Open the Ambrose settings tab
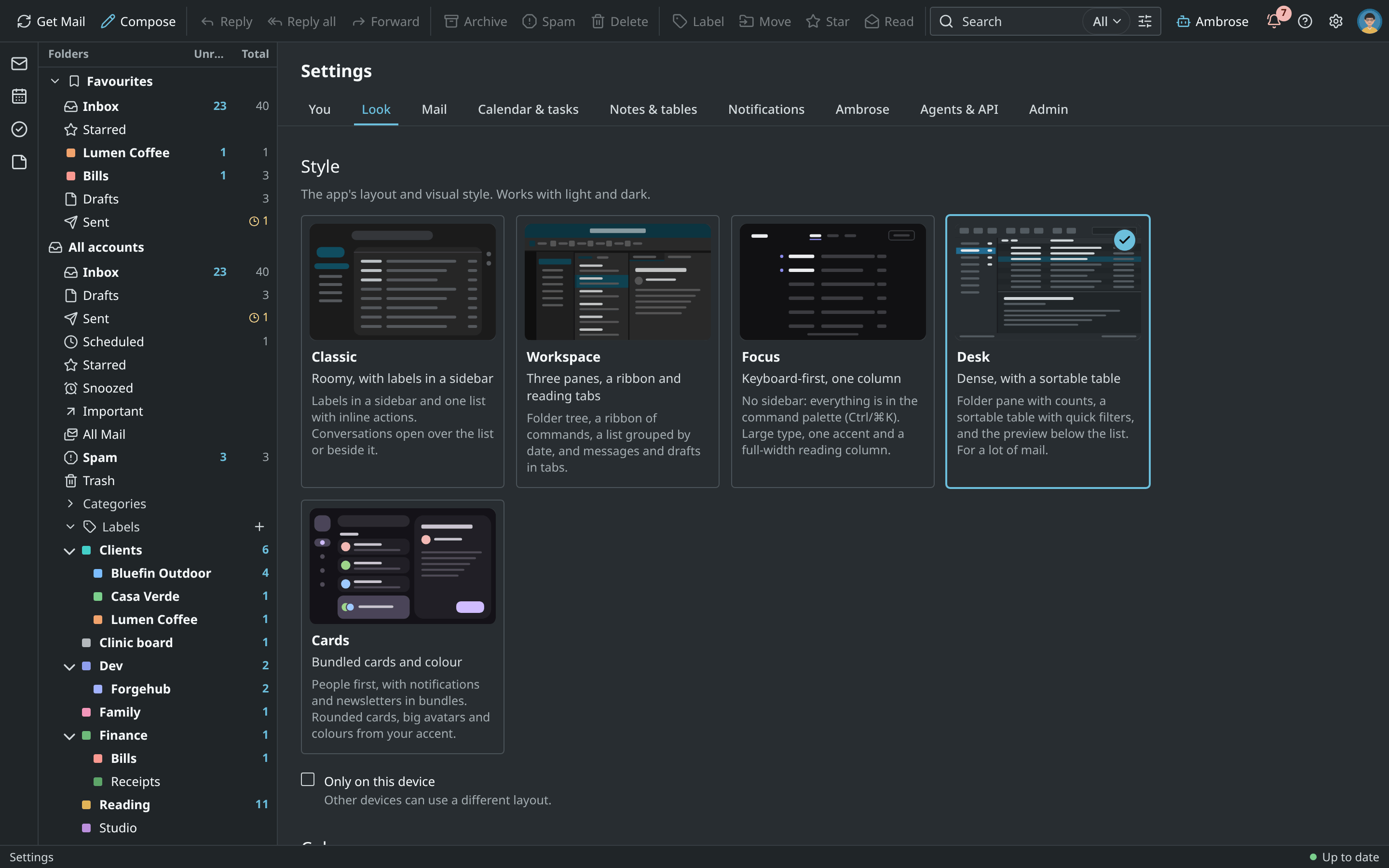The width and height of the screenshot is (1389, 868). pyautogui.click(x=862, y=109)
